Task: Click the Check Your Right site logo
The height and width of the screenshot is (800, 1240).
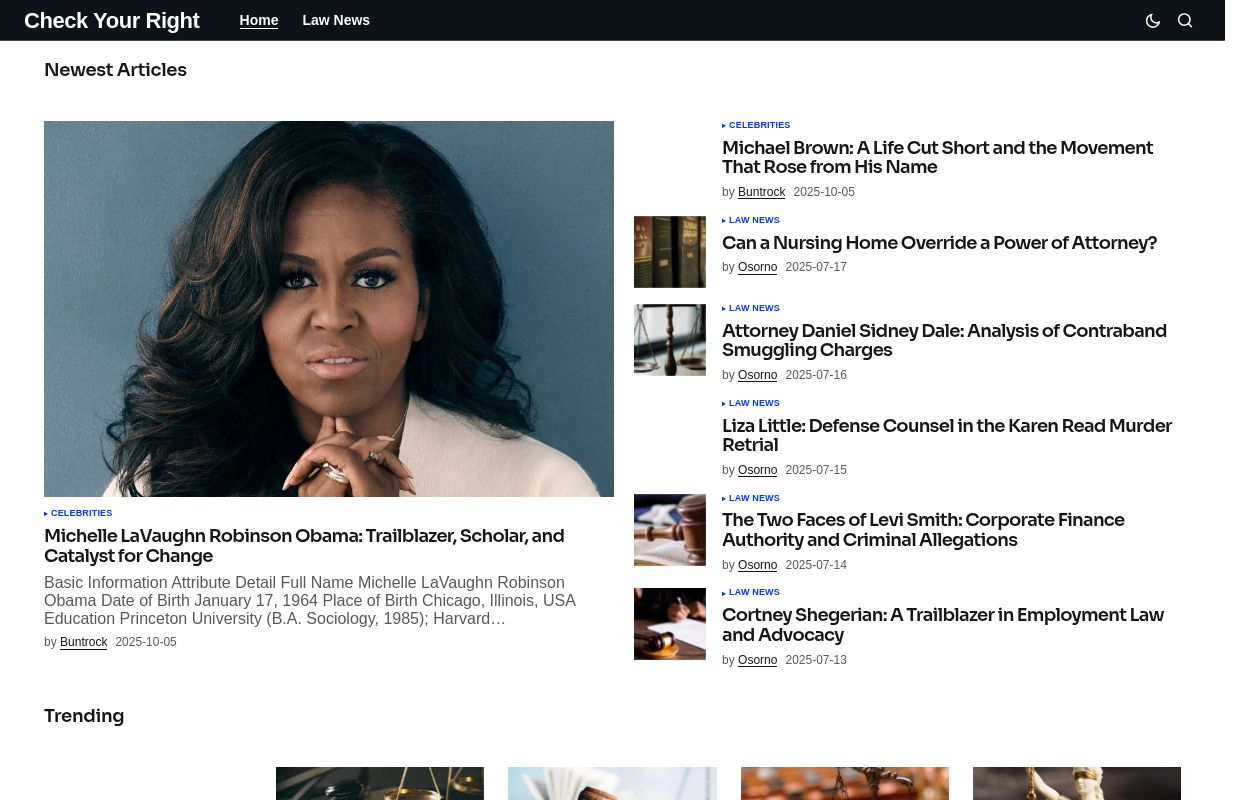Action: tap(112, 21)
